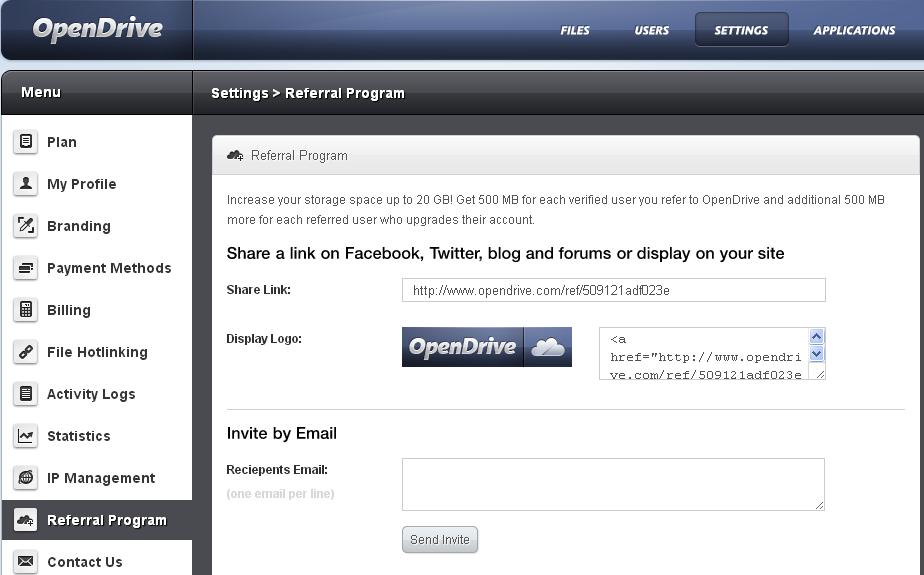The height and width of the screenshot is (575, 924).
Task: Switch to the APPLICATIONS tab
Action: [854, 30]
